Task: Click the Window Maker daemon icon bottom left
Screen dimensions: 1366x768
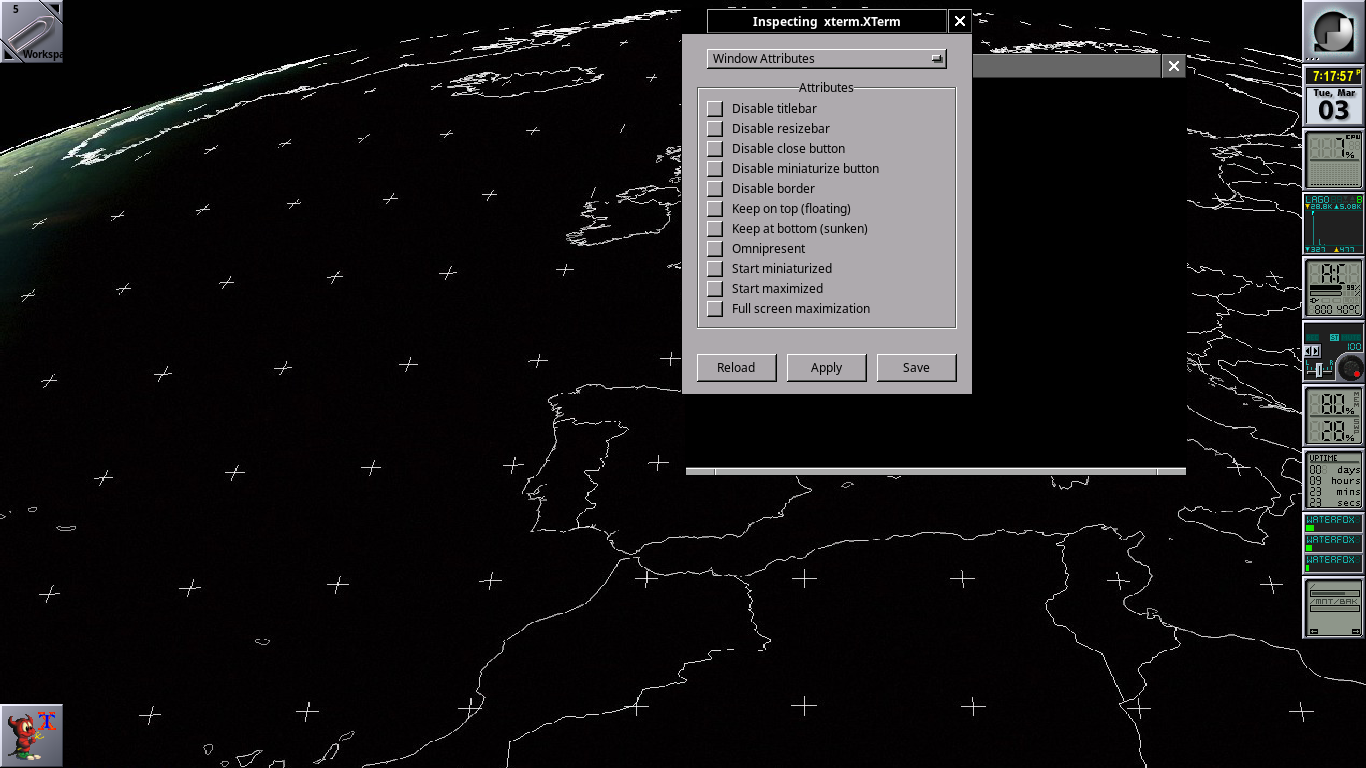Action: (x=33, y=735)
